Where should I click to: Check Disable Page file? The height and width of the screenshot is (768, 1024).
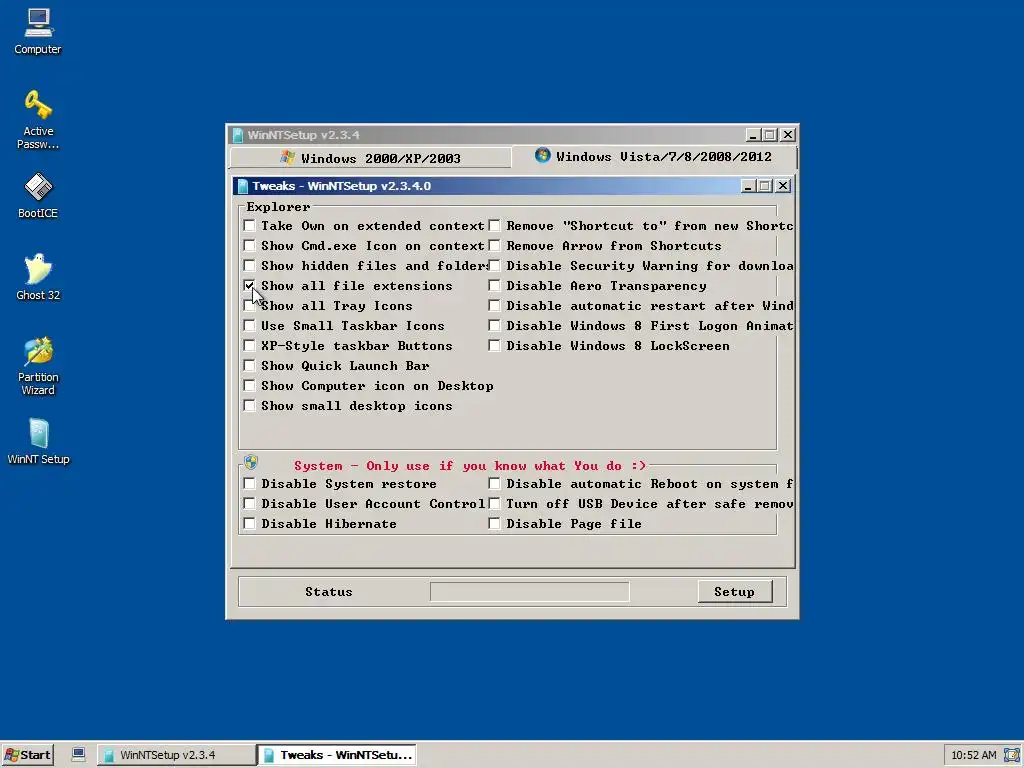coord(494,524)
